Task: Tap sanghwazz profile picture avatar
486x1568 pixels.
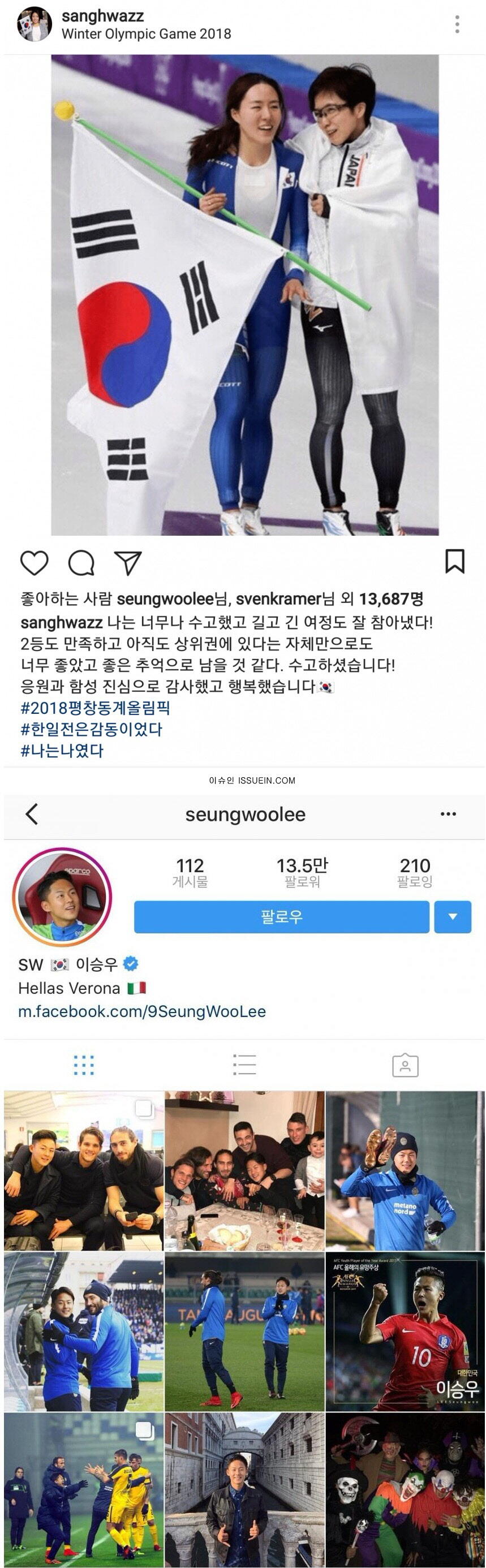Action: 34,24
